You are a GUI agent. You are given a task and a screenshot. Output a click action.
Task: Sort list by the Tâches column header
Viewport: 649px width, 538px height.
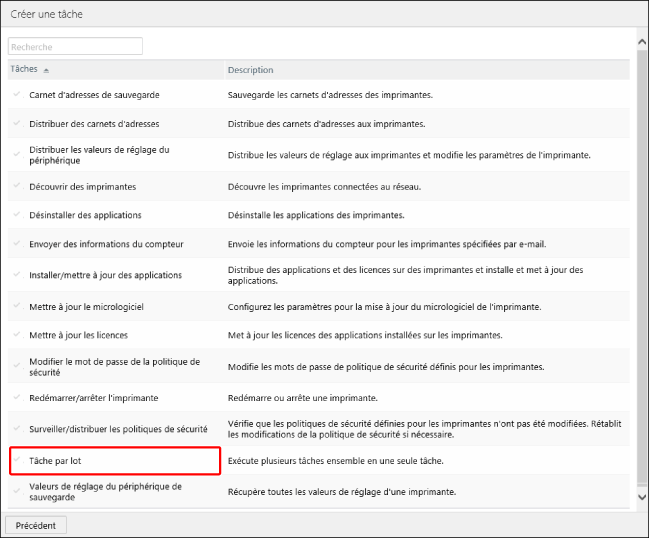(24, 70)
